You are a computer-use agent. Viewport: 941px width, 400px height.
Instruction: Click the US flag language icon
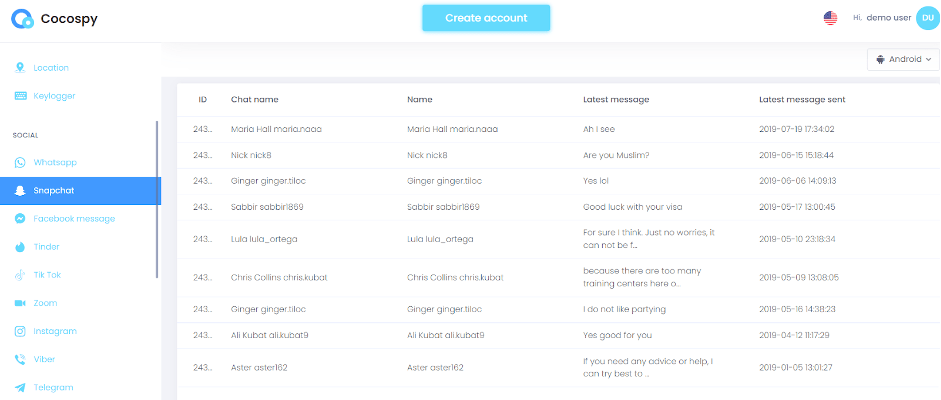click(x=831, y=19)
